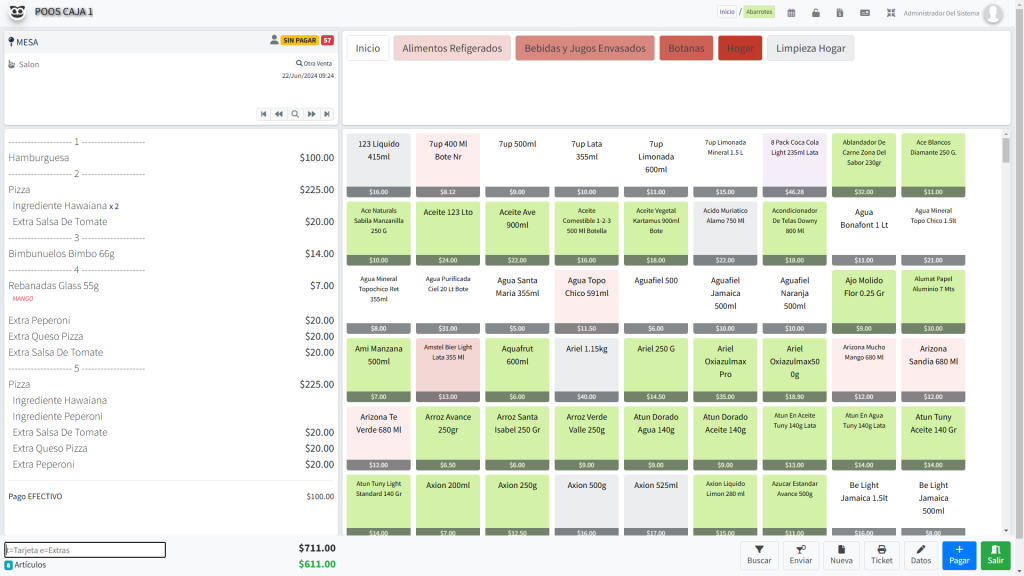Click the Articulos count label
This screenshot has height=576, width=1024.
[30, 565]
